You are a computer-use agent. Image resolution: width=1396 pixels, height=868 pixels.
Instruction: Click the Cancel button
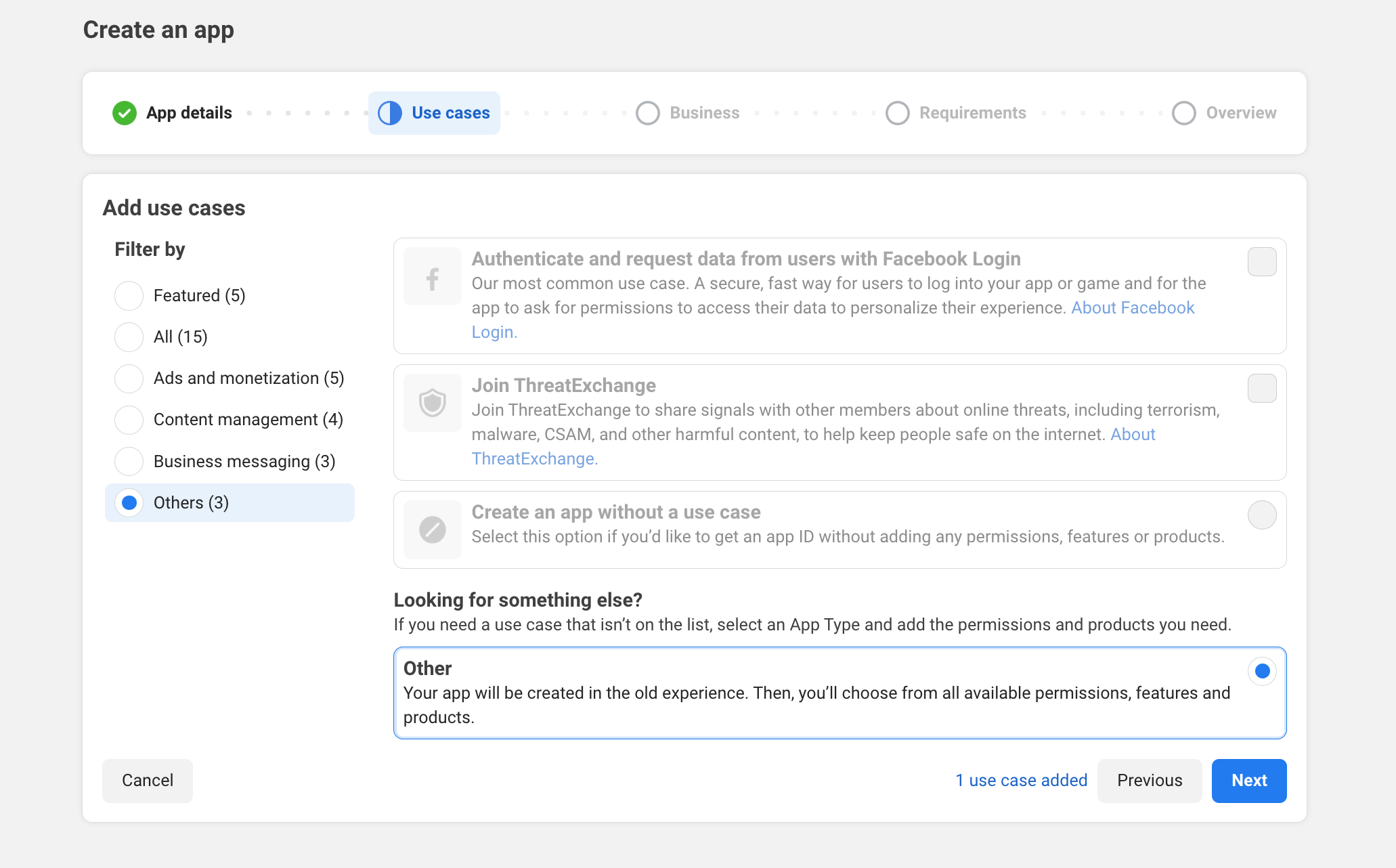click(148, 781)
